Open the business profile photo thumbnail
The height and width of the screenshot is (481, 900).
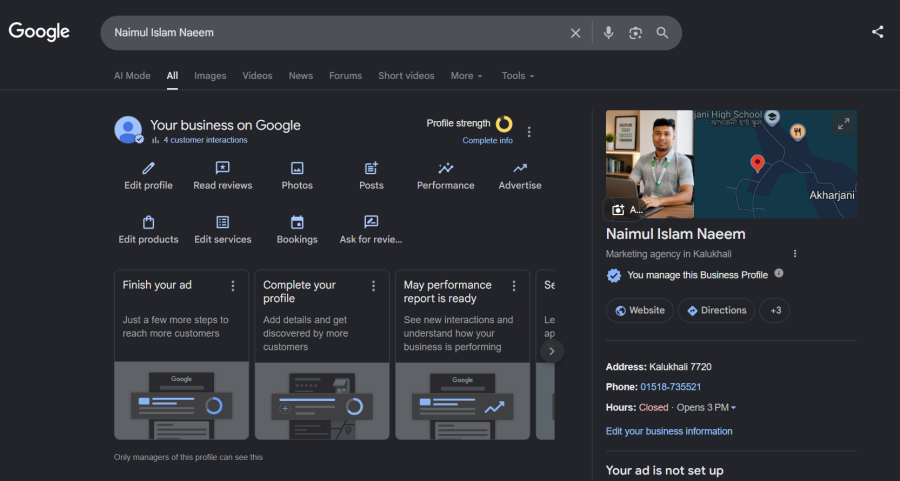point(650,164)
